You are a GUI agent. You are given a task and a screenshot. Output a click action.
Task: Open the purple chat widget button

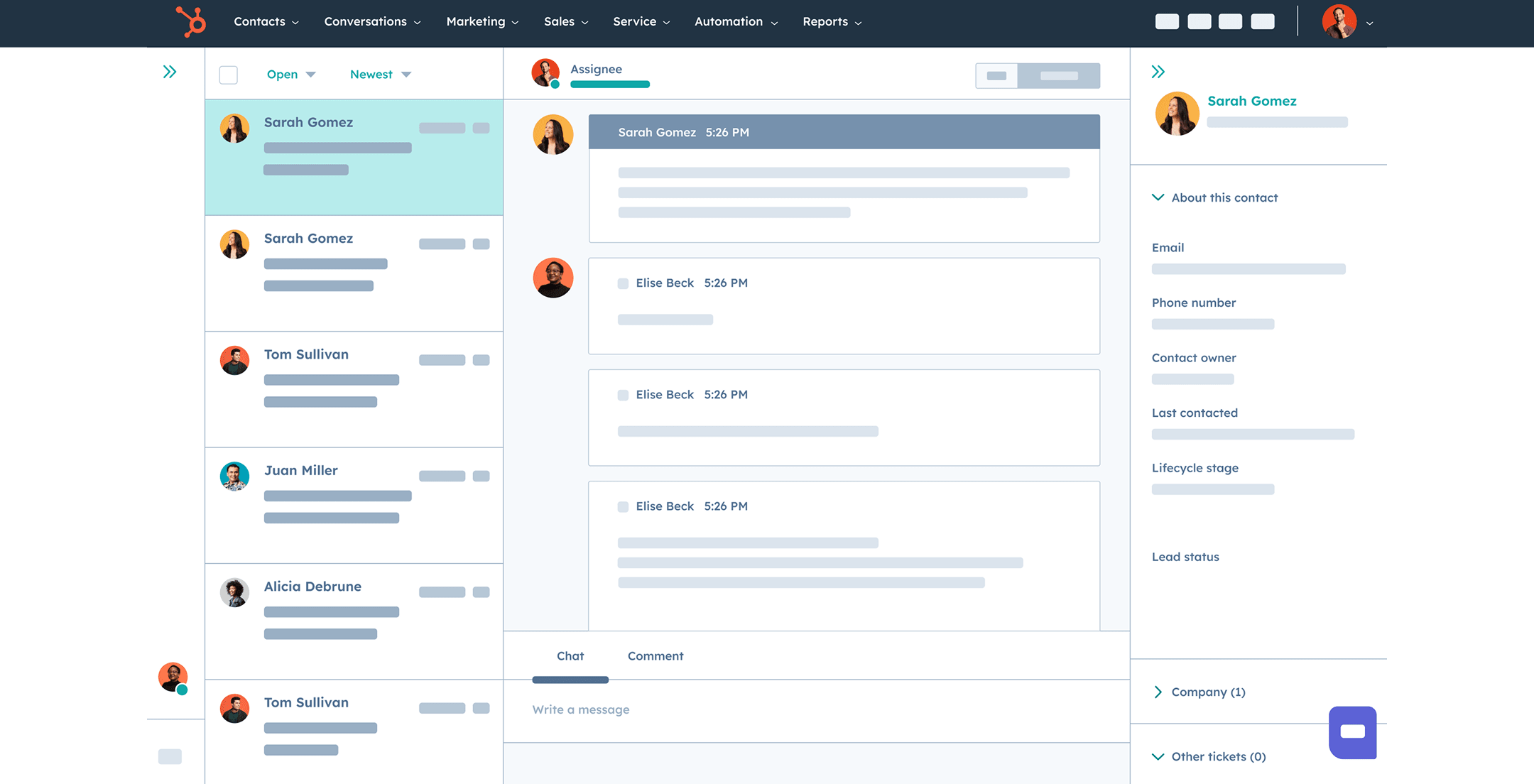pyautogui.click(x=1352, y=732)
